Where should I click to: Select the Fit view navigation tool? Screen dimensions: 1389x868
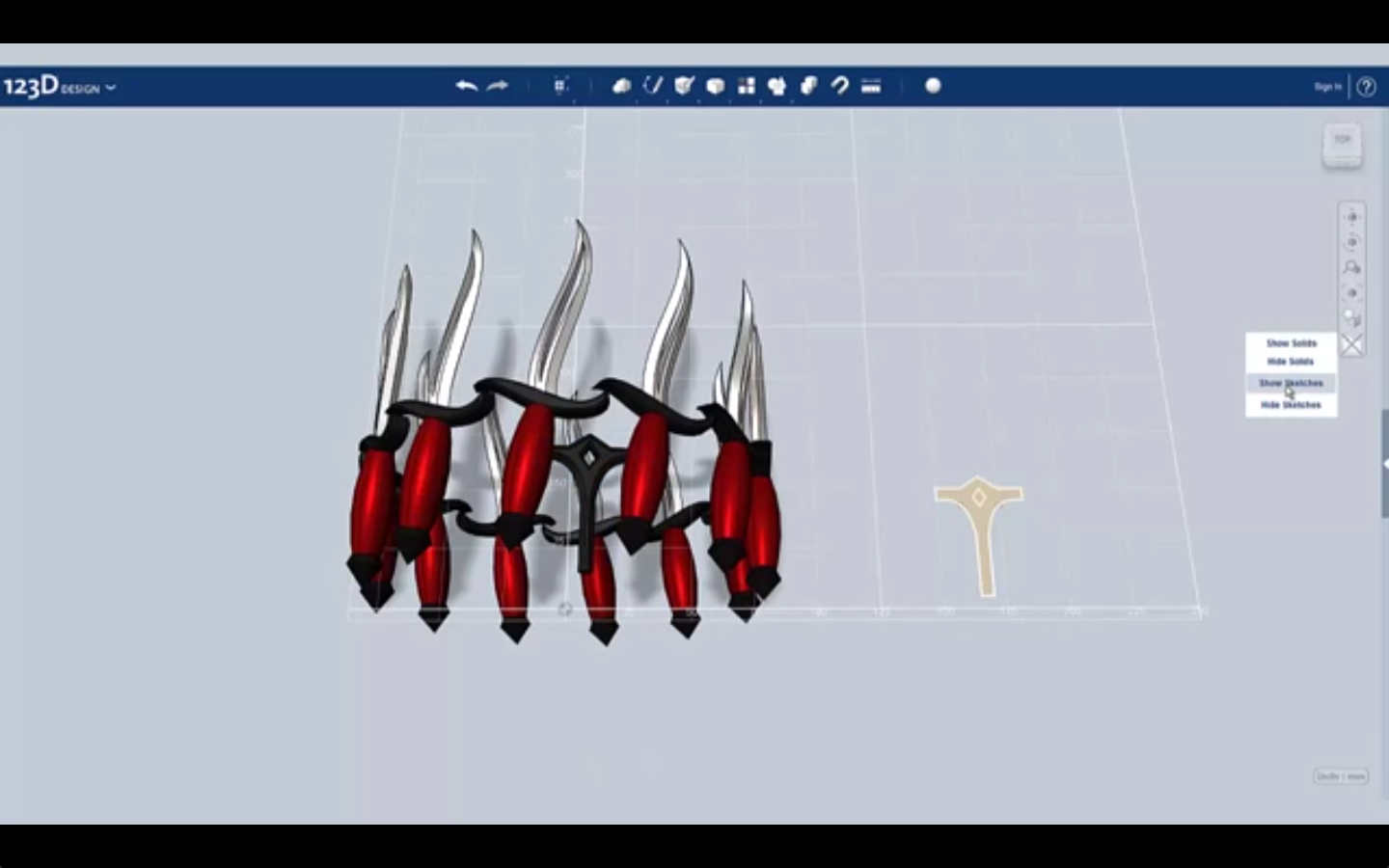pos(1351,293)
